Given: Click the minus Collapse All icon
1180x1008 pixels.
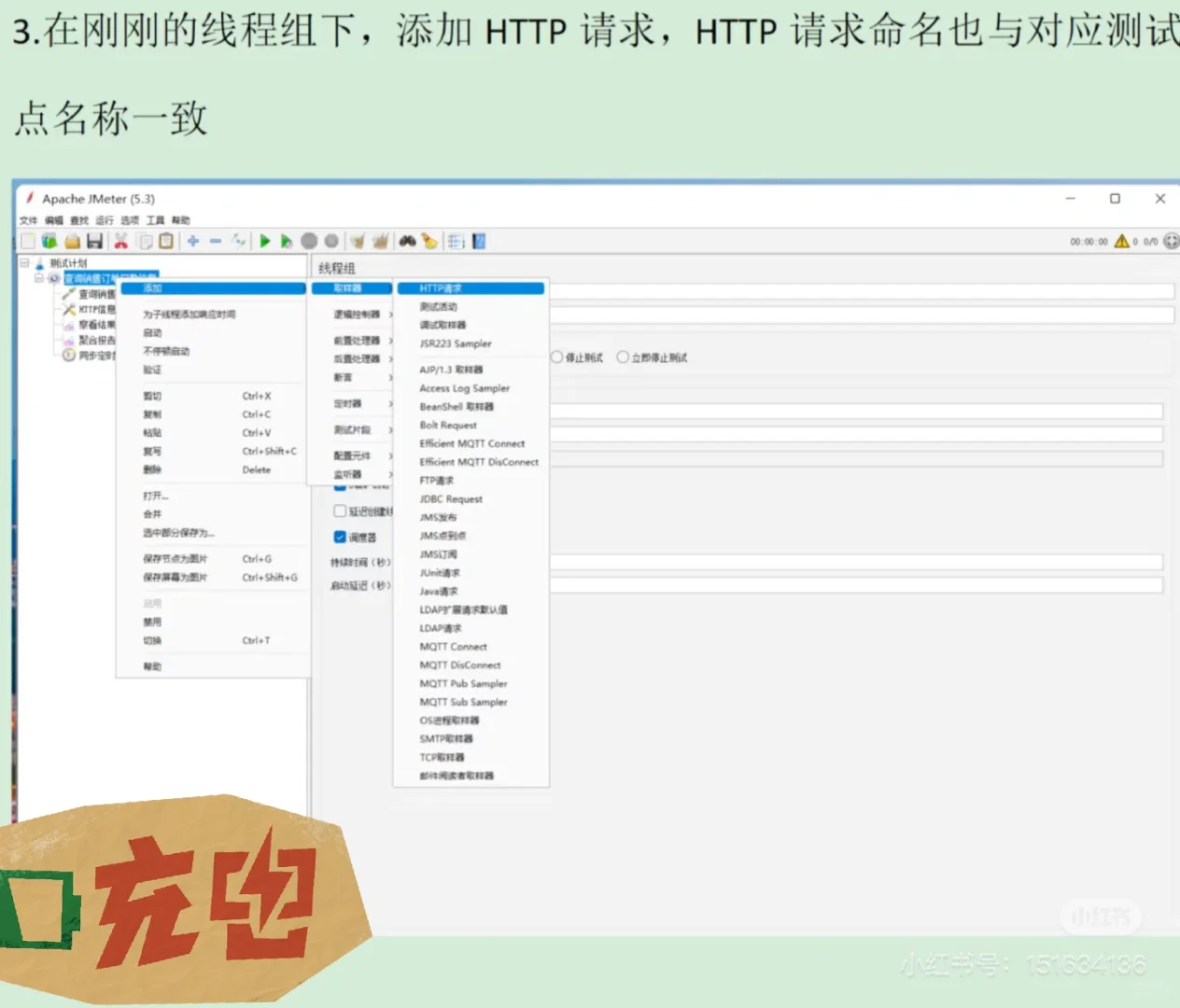Looking at the screenshot, I should click(x=216, y=241).
